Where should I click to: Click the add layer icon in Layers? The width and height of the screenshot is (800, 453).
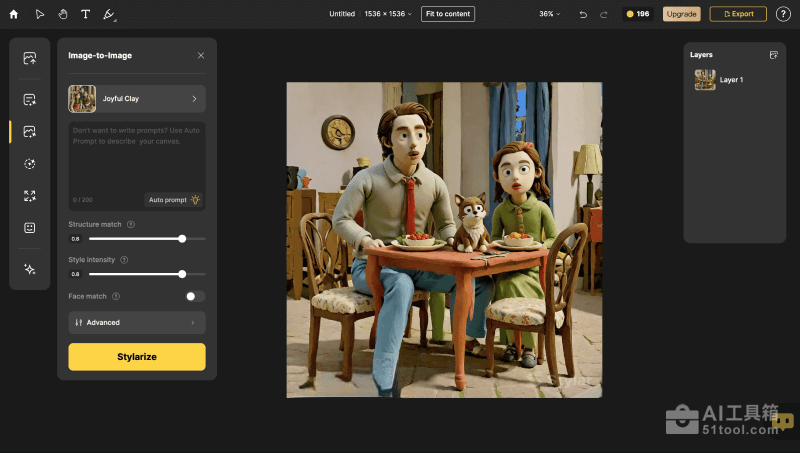773,55
